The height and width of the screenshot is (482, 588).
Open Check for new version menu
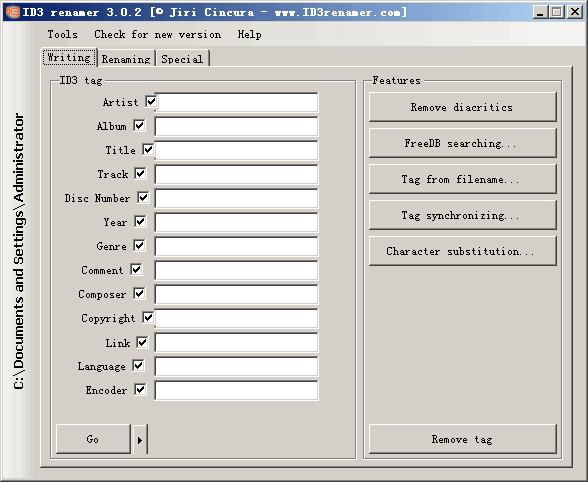click(x=158, y=35)
